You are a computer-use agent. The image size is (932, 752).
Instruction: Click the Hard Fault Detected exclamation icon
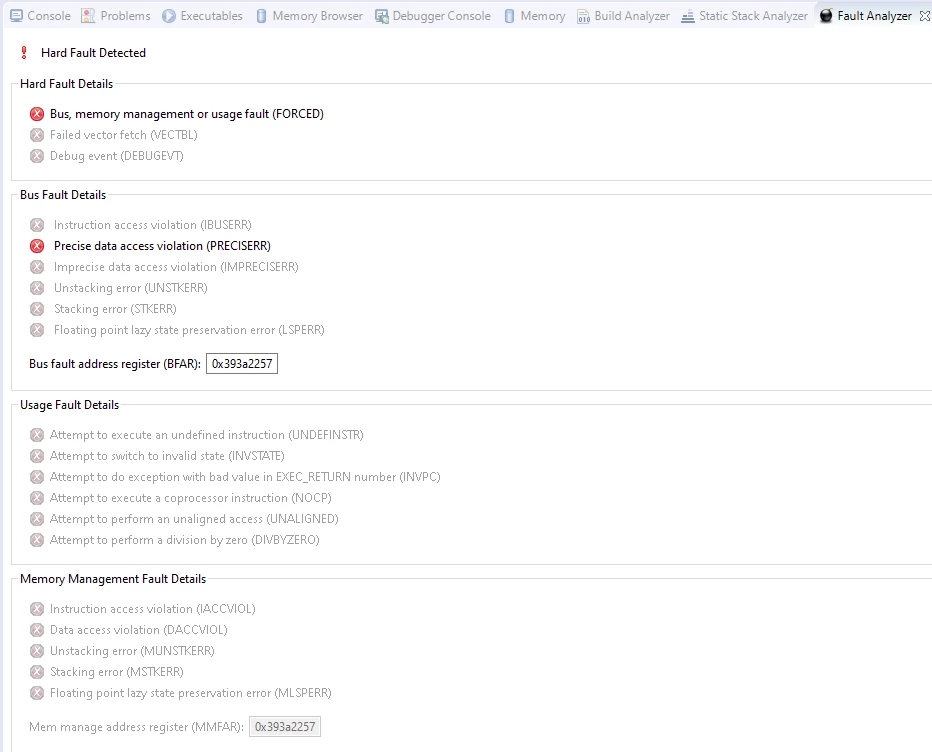[24, 53]
